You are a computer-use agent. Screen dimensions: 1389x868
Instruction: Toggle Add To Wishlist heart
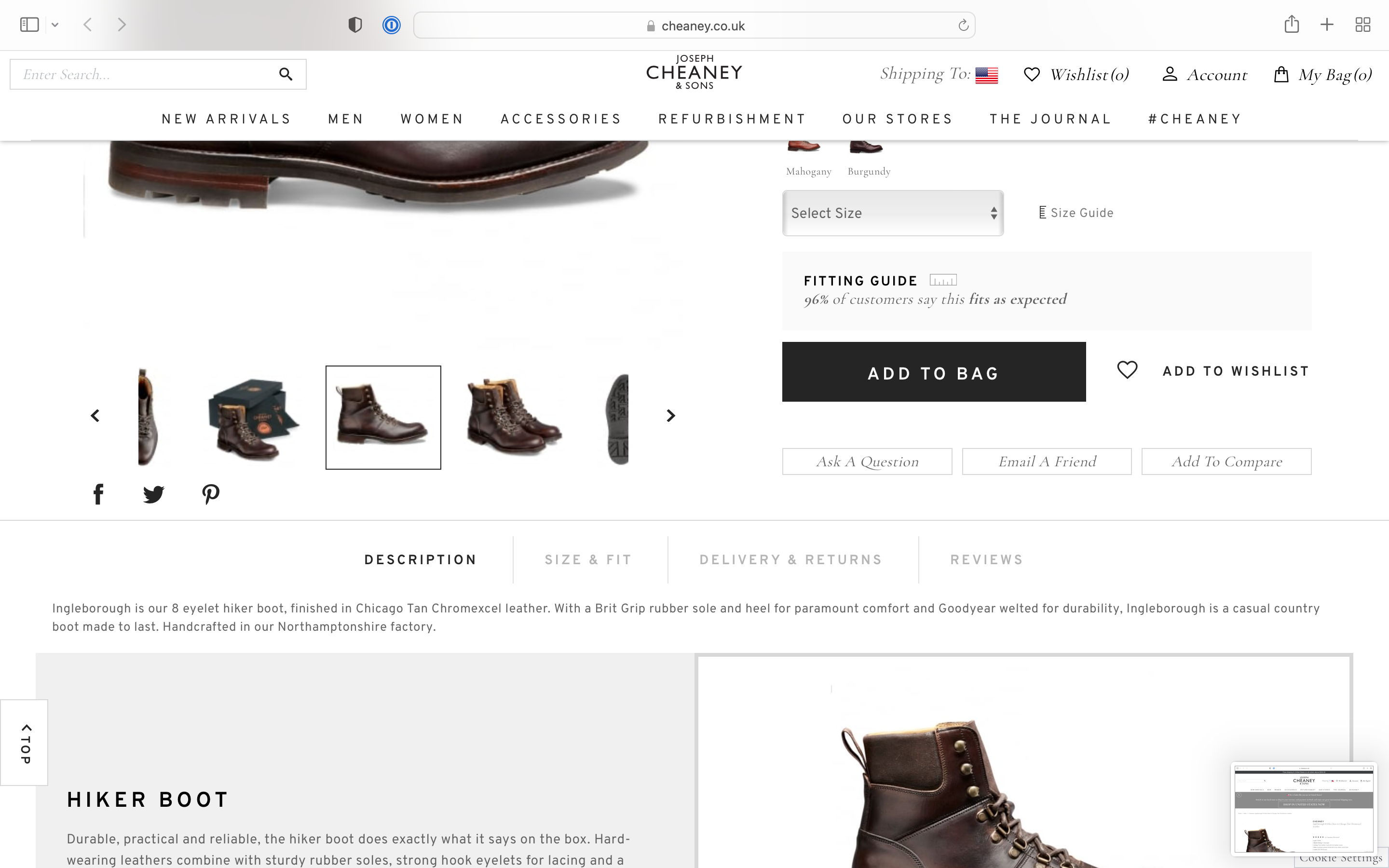(1127, 370)
